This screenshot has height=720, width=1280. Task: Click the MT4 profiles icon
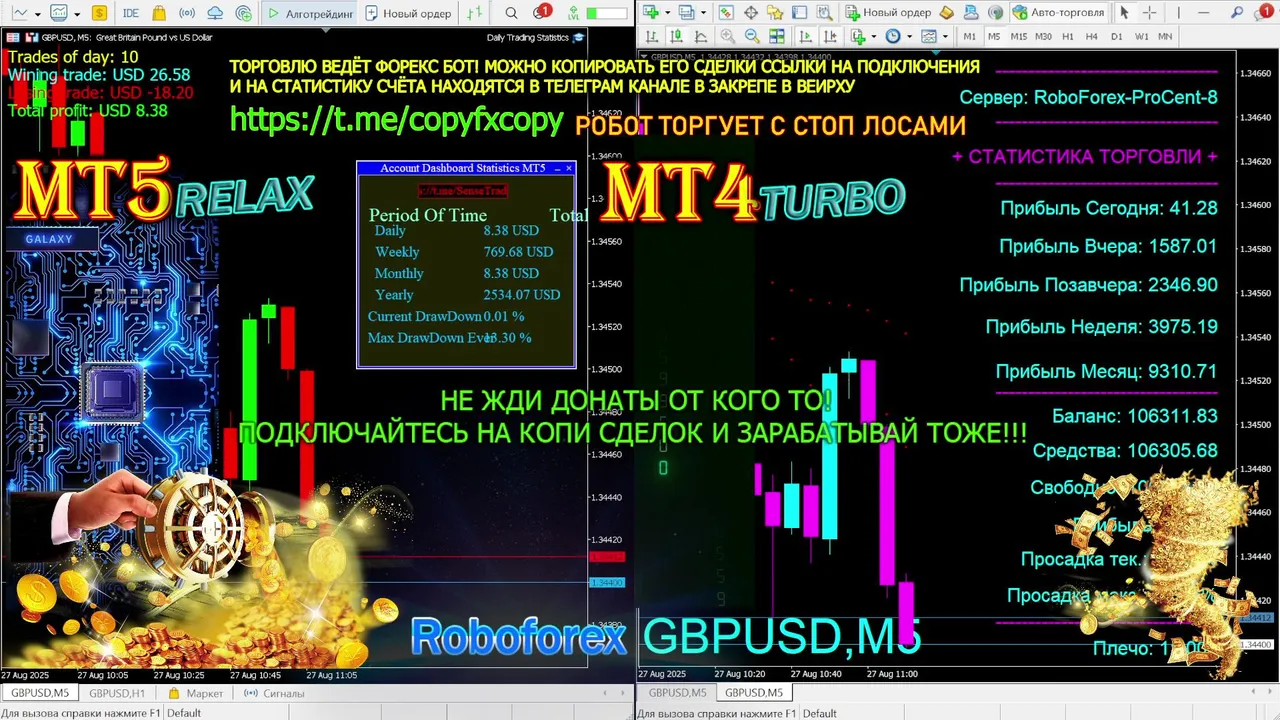click(x=686, y=12)
